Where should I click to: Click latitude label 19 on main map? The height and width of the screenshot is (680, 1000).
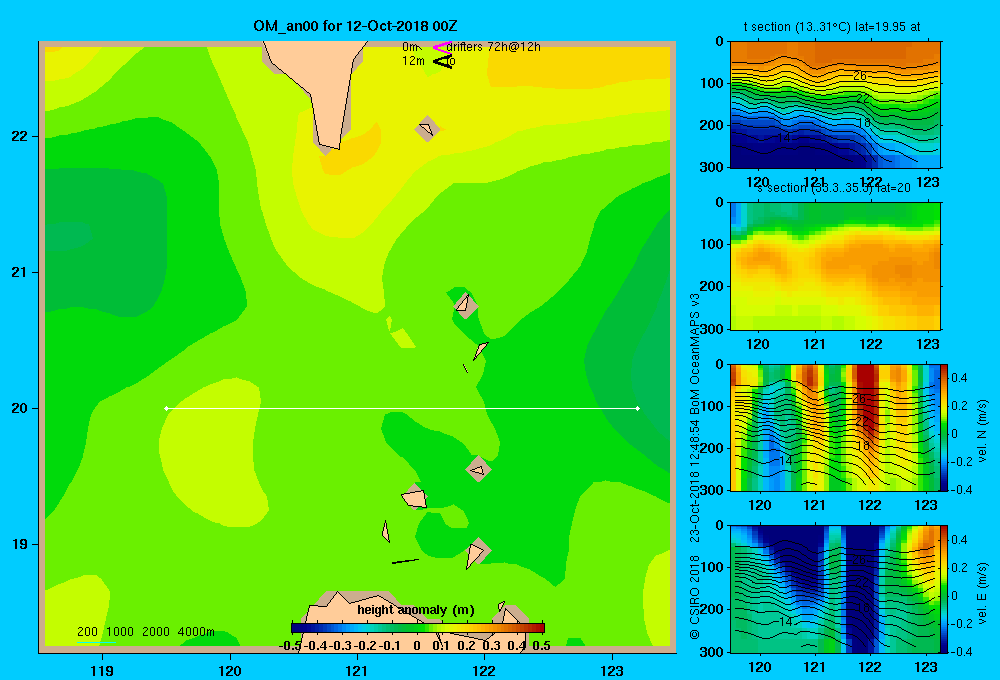(20, 544)
